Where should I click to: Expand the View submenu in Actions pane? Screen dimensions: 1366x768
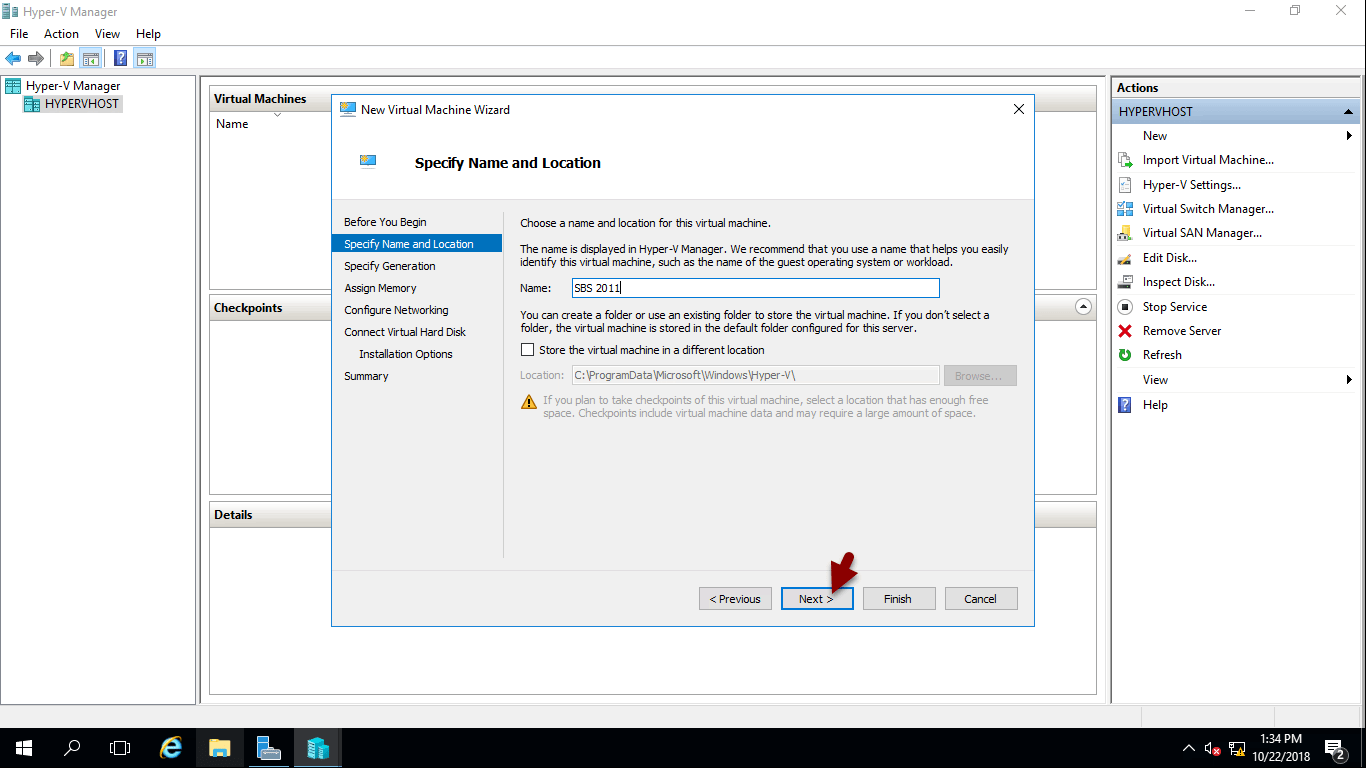tap(1235, 380)
